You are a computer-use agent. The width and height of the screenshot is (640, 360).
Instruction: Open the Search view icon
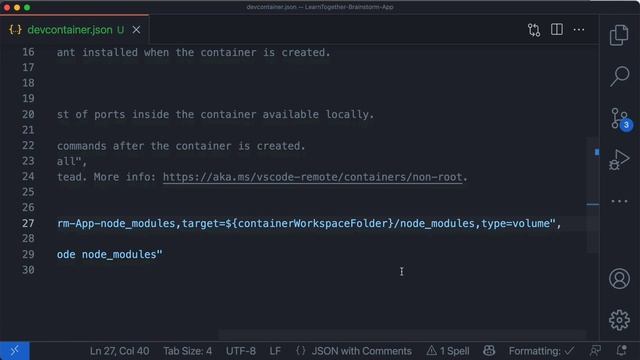click(619, 76)
